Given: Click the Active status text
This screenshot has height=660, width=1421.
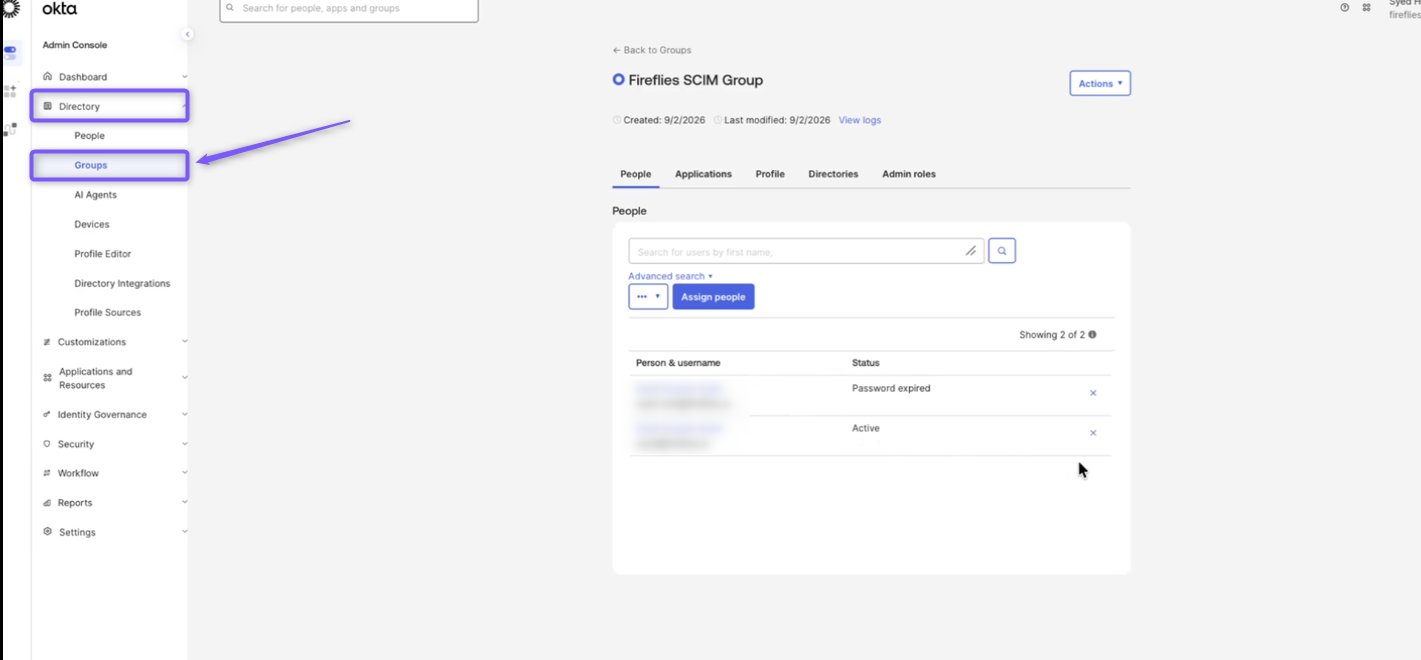Looking at the screenshot, I should coord(866,428).
